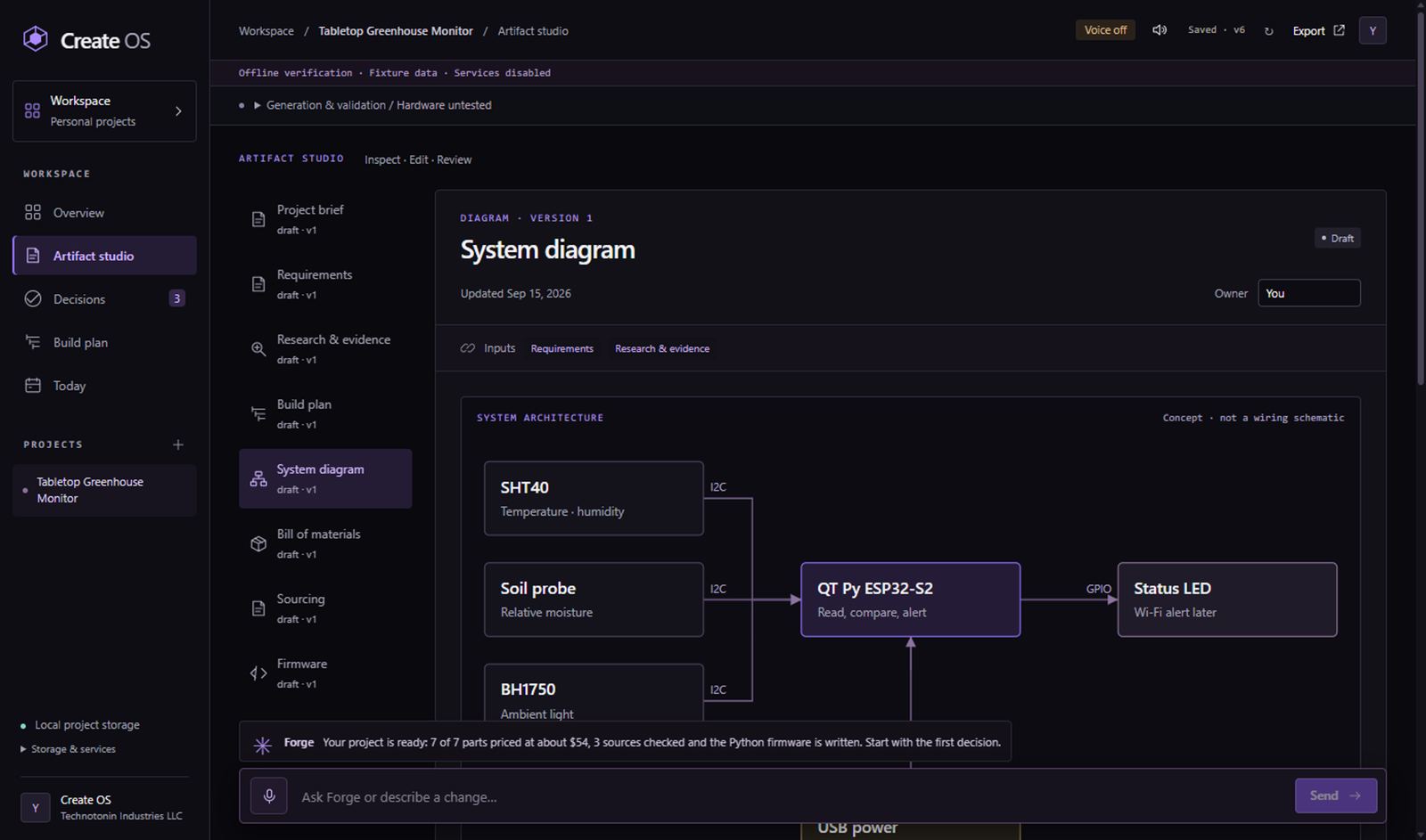Viewport: 1426px width, 840px height.
Task: Expand Storage & services section
Action: click(68, 749)
